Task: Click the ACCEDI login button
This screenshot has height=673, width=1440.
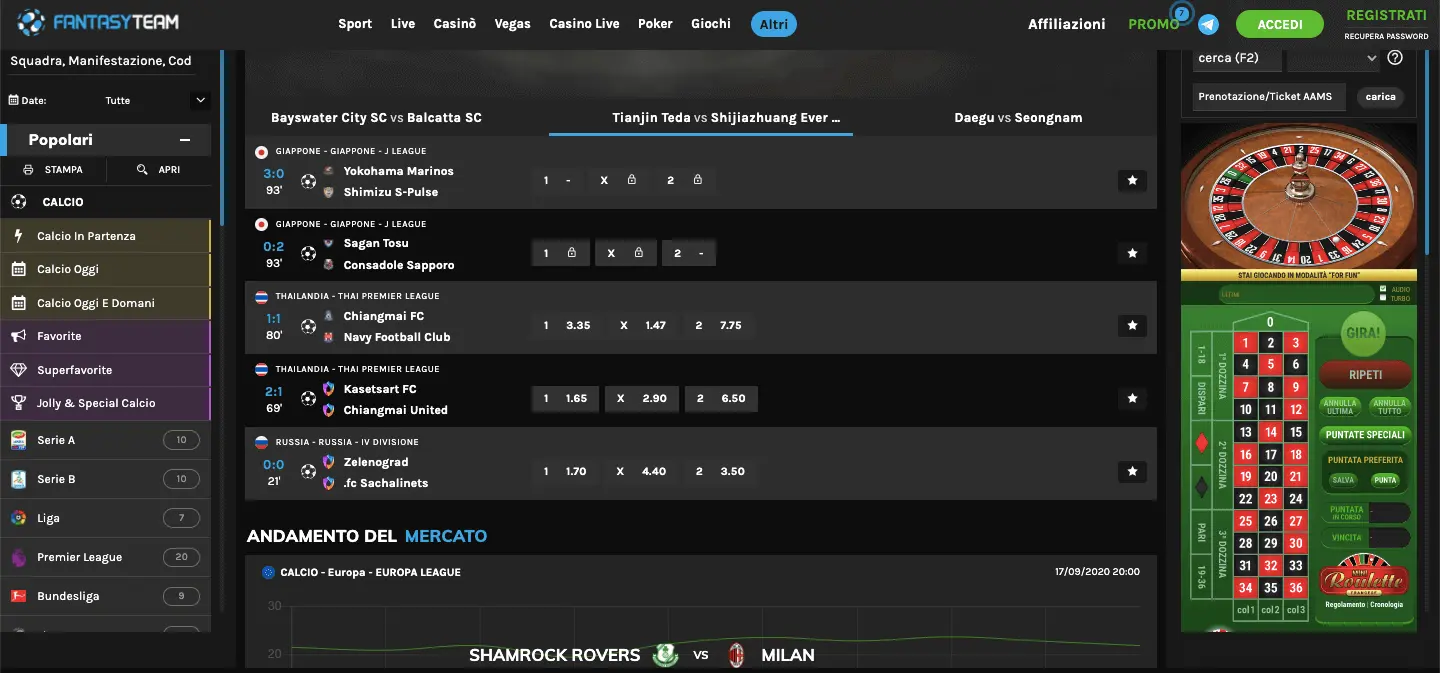Action: tap(1280, 25)
